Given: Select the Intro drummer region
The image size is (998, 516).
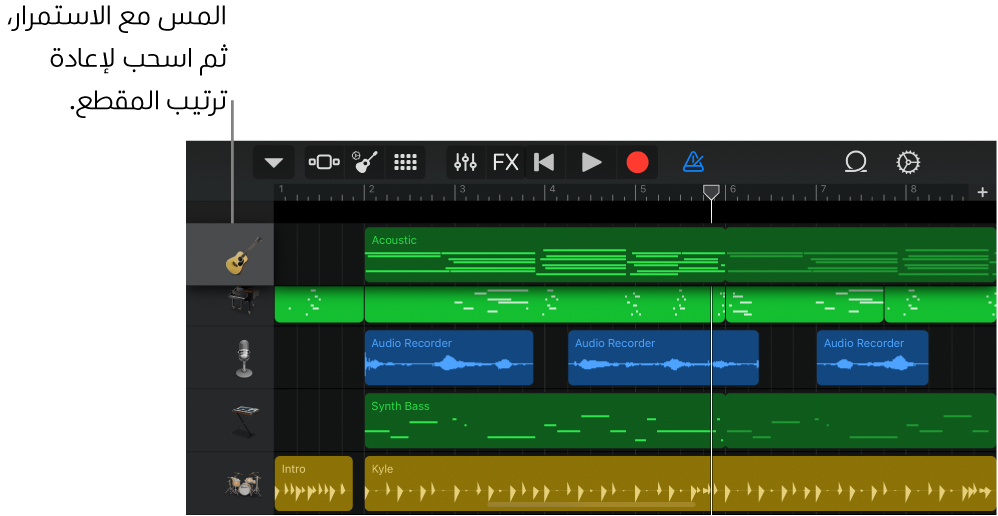Looking at the screenshot, I should (314, 483).
